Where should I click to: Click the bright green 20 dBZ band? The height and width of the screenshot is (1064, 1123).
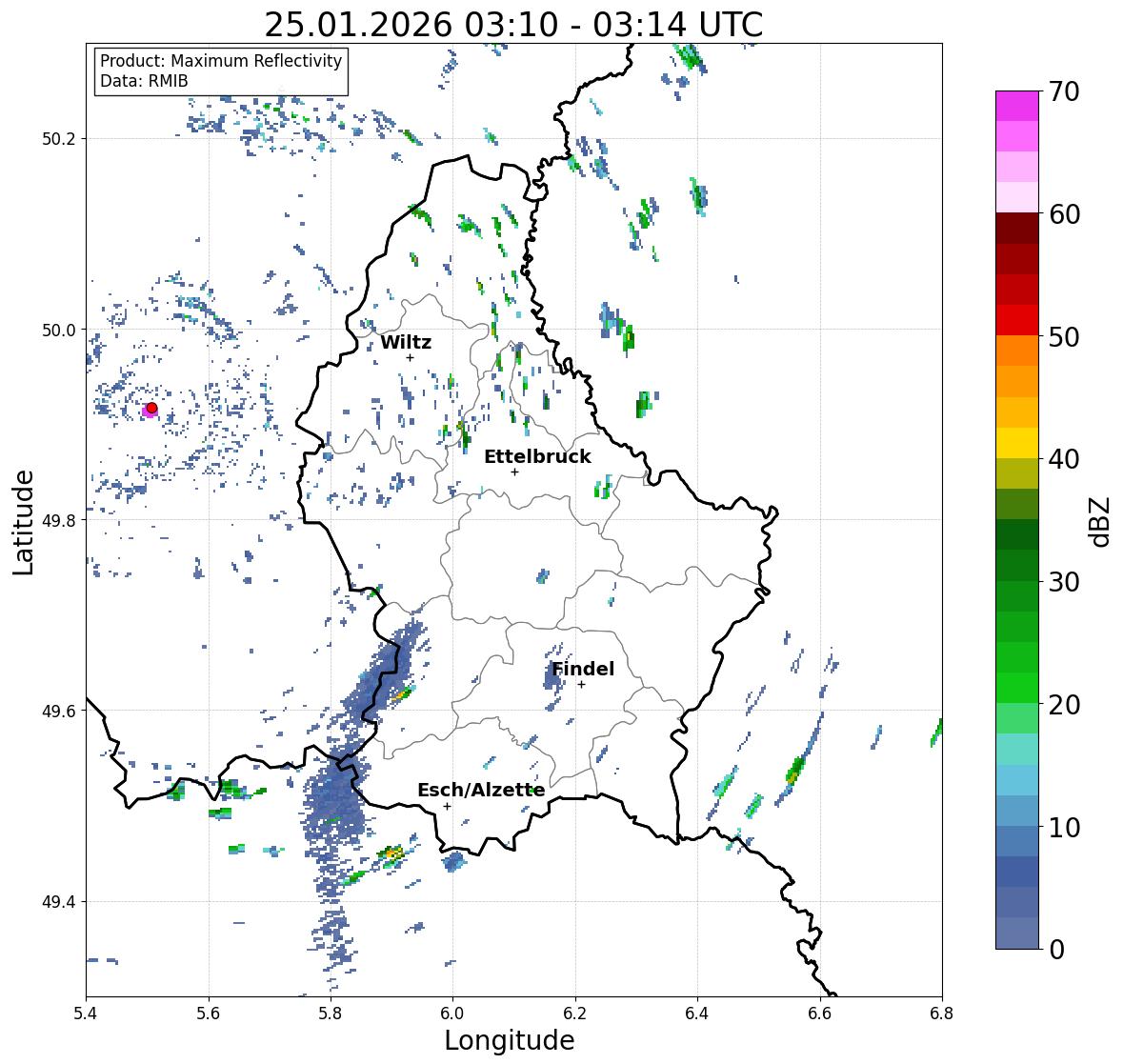[1017, 688]
